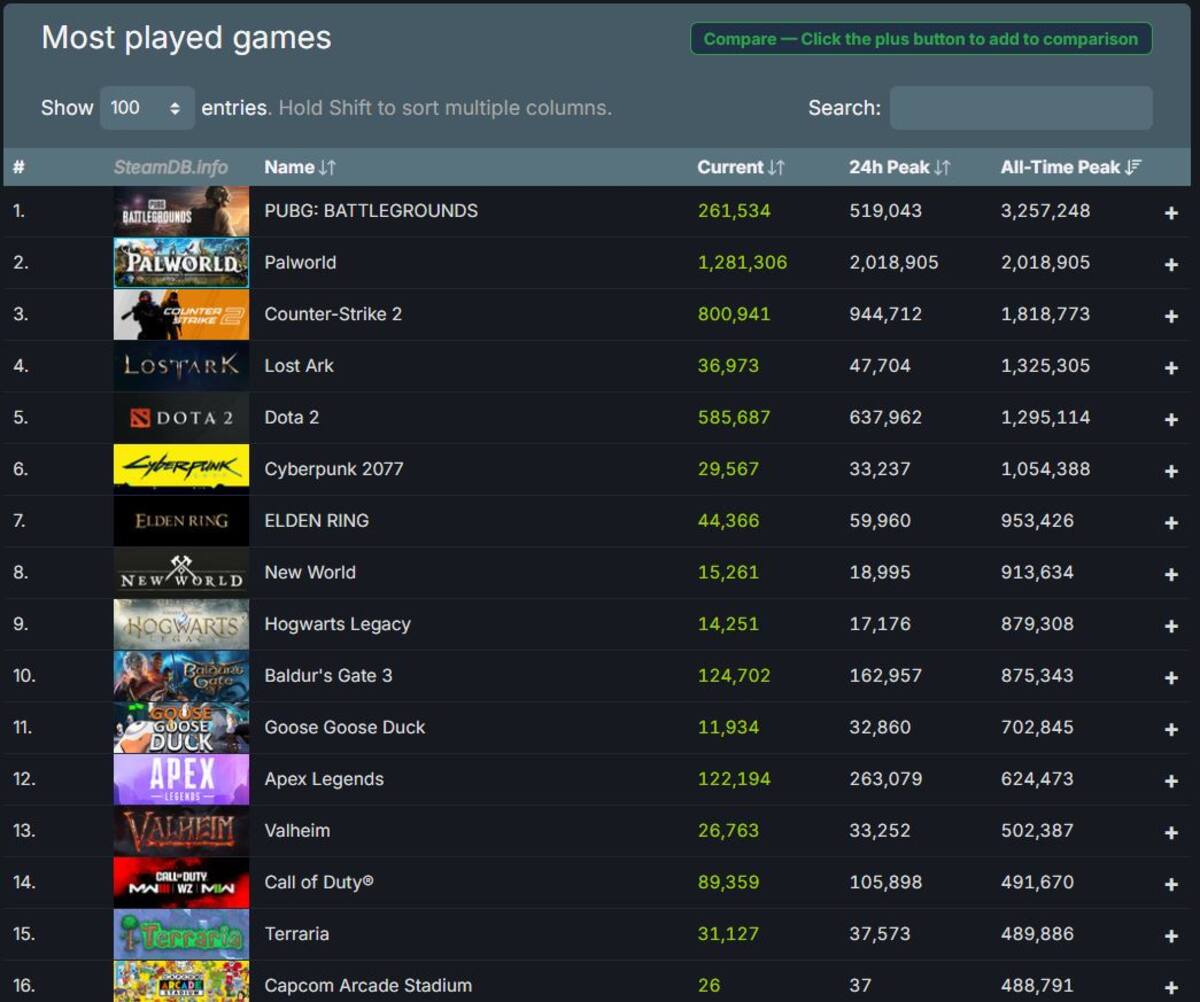Add ELDEN RING with the plus button
Viewport: 1200px width, 1002px height.
pyautogui.click(x=1171, y=523)
